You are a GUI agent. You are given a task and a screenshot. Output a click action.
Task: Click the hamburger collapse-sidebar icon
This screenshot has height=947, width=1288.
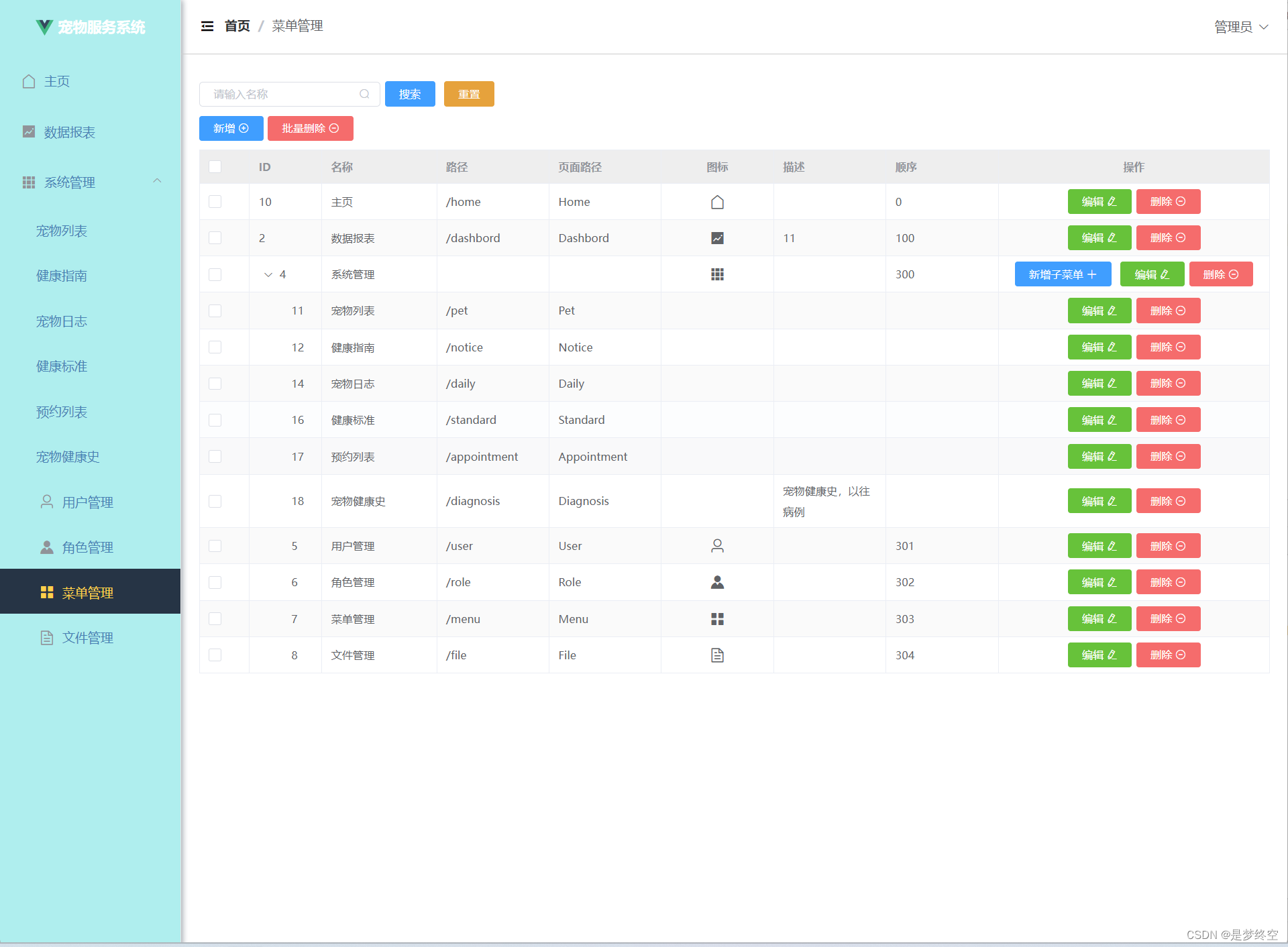[x=207, y=26]
